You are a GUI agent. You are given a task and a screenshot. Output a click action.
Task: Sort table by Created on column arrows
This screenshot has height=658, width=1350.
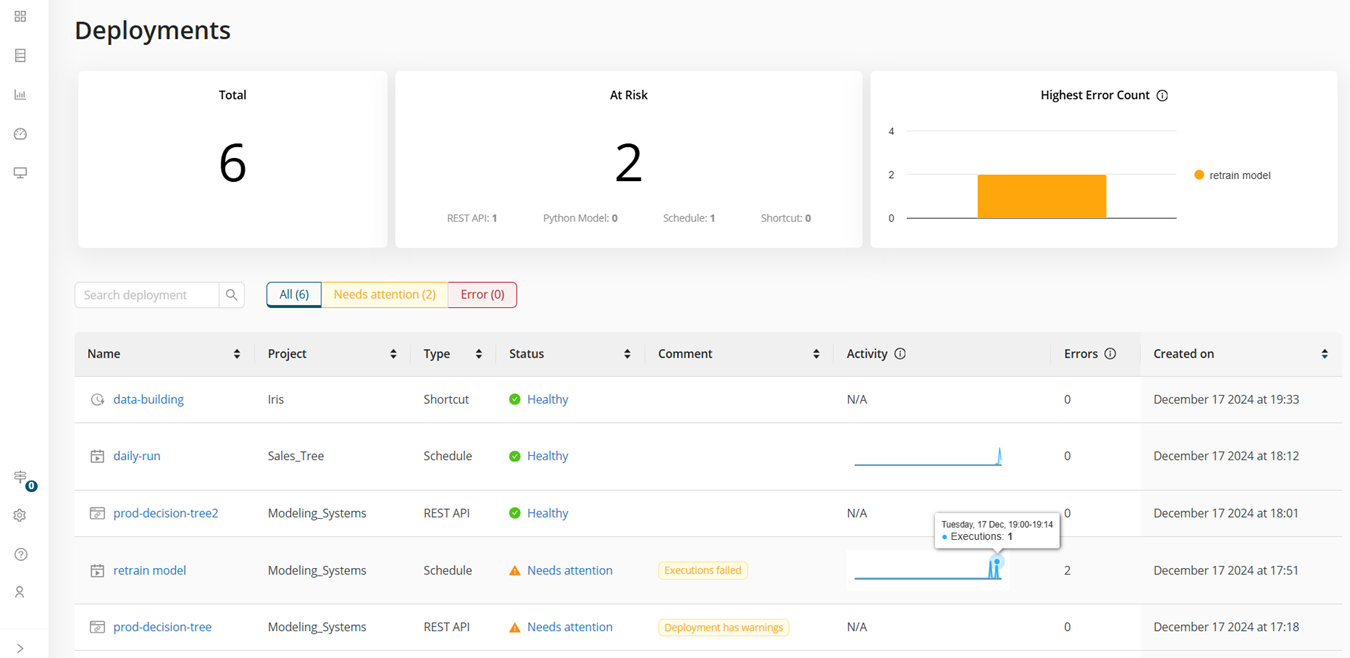click(1325, 354)
